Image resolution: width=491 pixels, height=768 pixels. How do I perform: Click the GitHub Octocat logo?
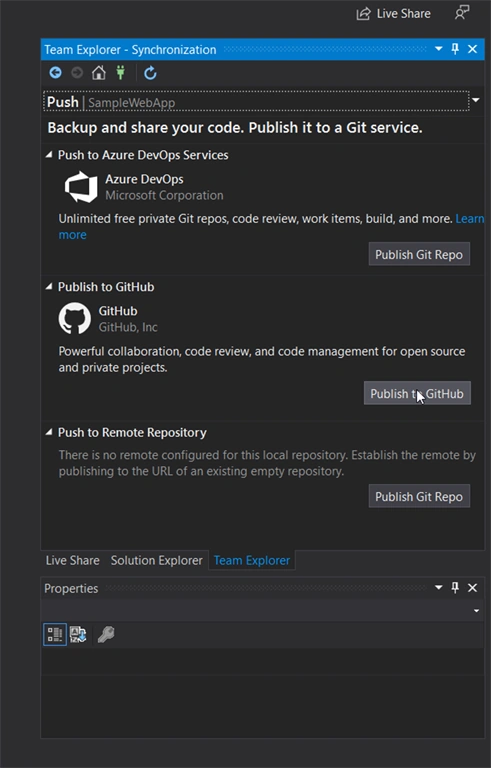pyautogui.click(x=74, y=318)
